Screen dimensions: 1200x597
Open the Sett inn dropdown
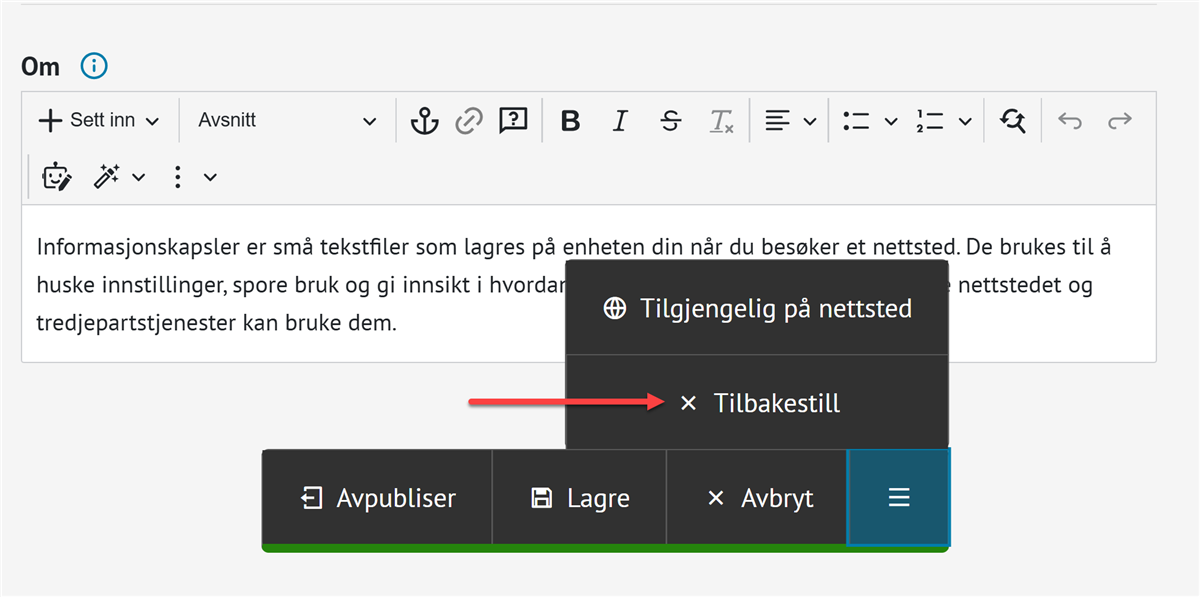pos(98,121)
